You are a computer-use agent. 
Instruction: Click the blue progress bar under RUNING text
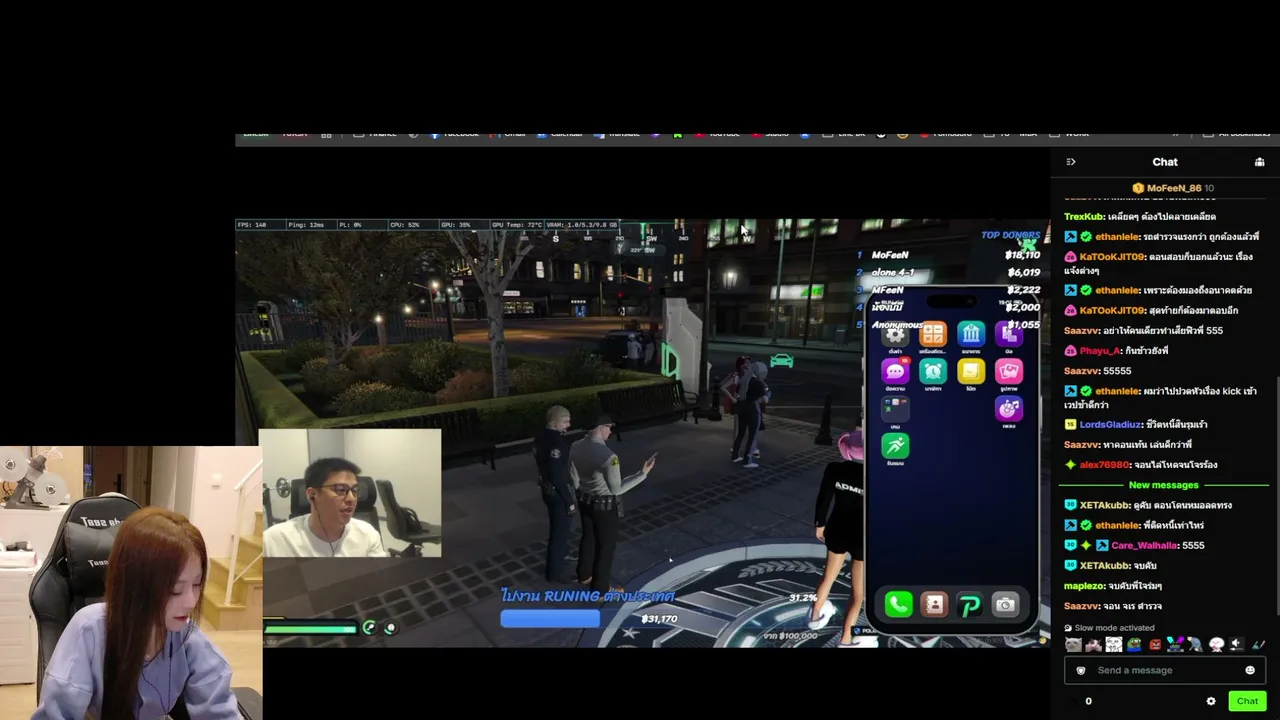click(551, 619)
